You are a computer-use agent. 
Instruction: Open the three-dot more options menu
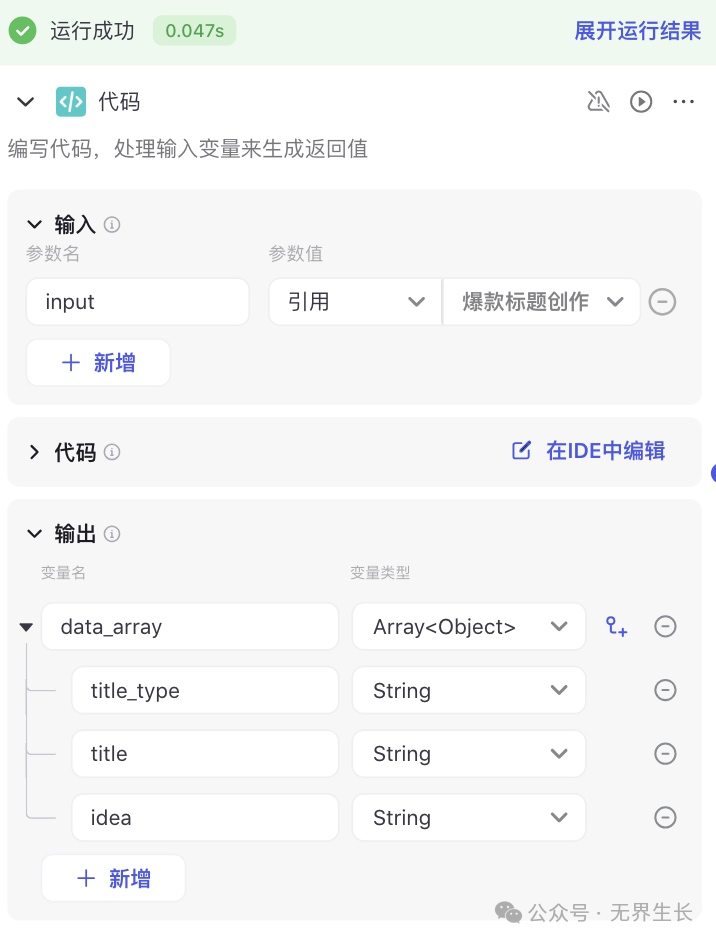[x=684, y=101]
